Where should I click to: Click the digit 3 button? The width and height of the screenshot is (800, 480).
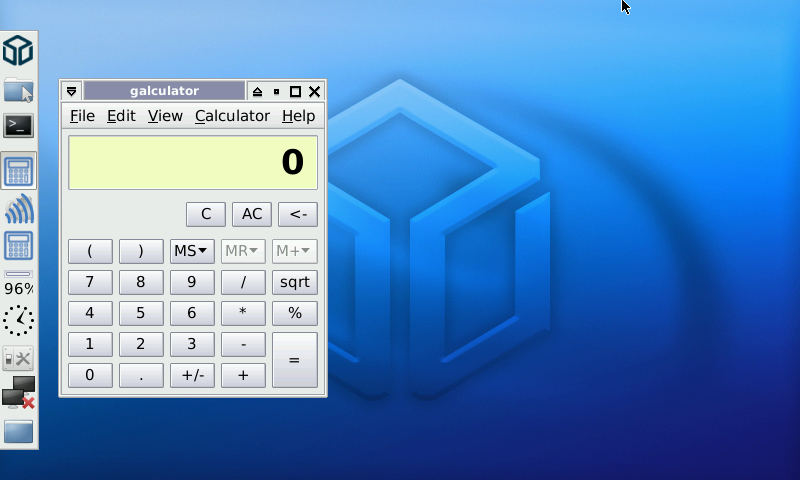tap(192, 344)
